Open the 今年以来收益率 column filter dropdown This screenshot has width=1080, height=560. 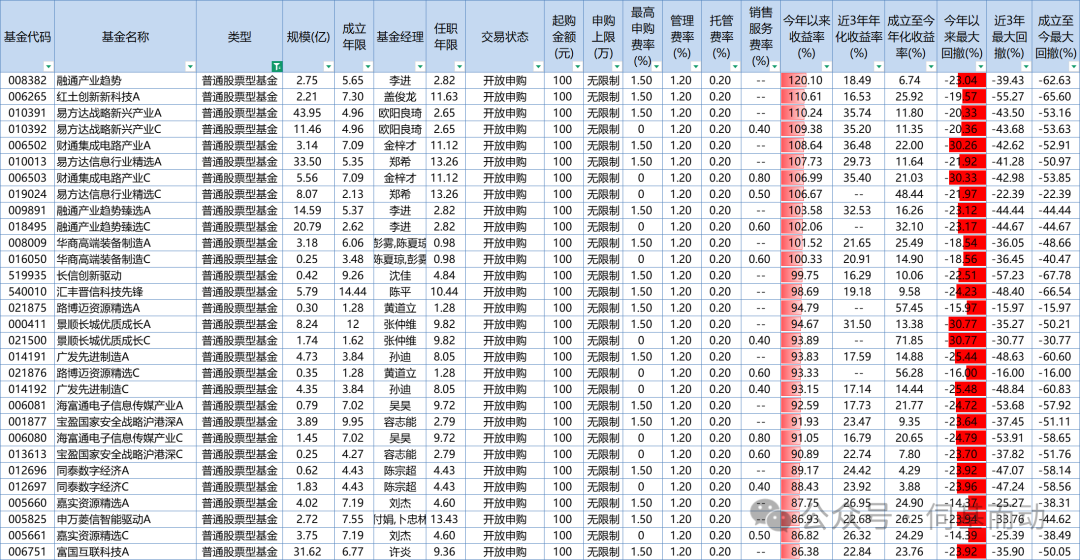pos(827,67)
